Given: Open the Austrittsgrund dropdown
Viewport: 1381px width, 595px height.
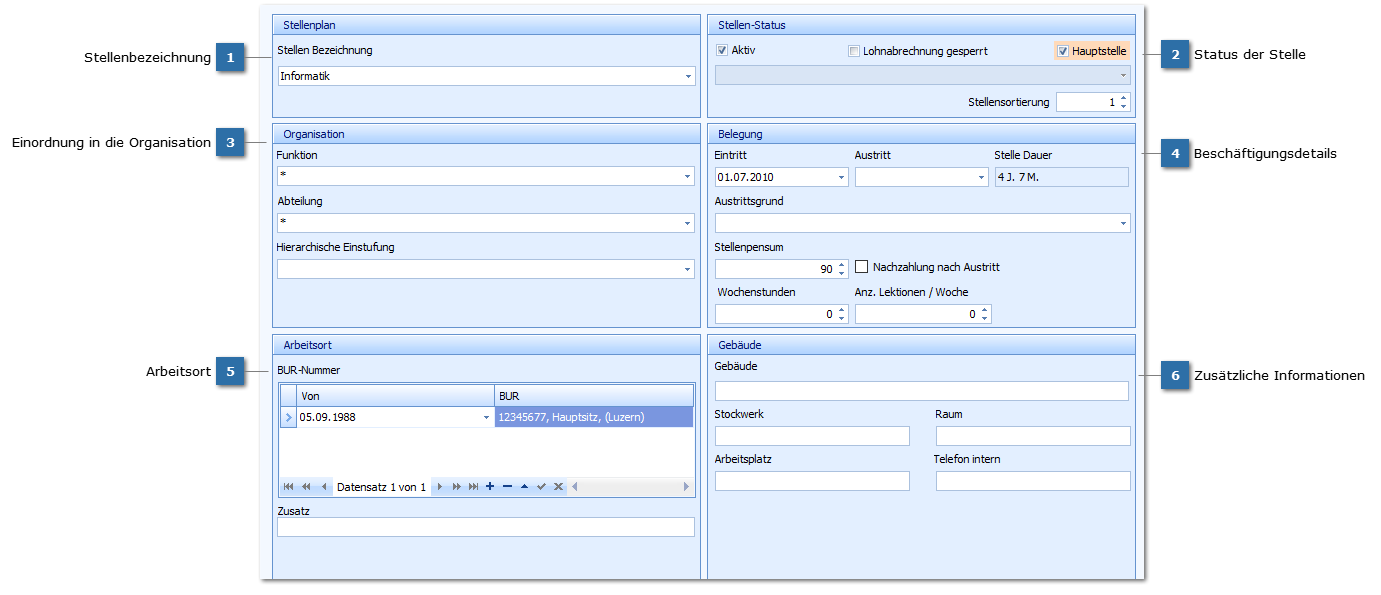Looking at the screenshot, I should click(x=1123, y=223).
